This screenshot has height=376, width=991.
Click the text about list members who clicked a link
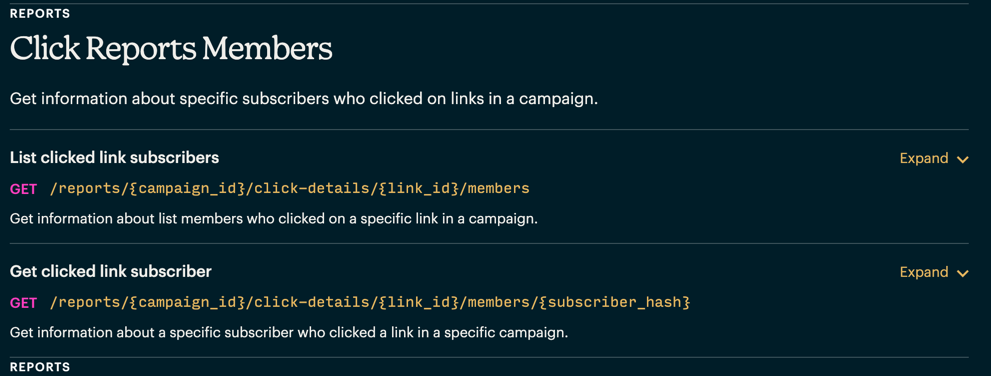pyautogui.click(x=274, y=219)
